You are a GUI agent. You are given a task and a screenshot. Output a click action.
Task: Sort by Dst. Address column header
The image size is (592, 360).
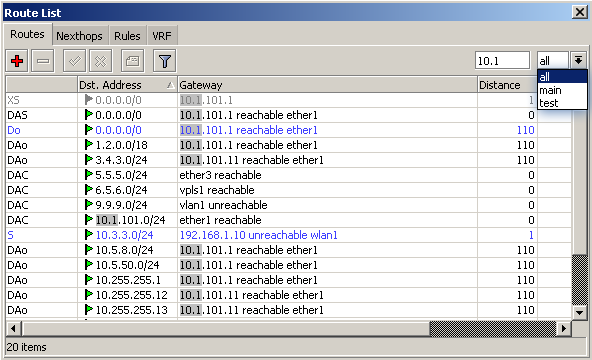pyautogui.click(x=127, y=85)
